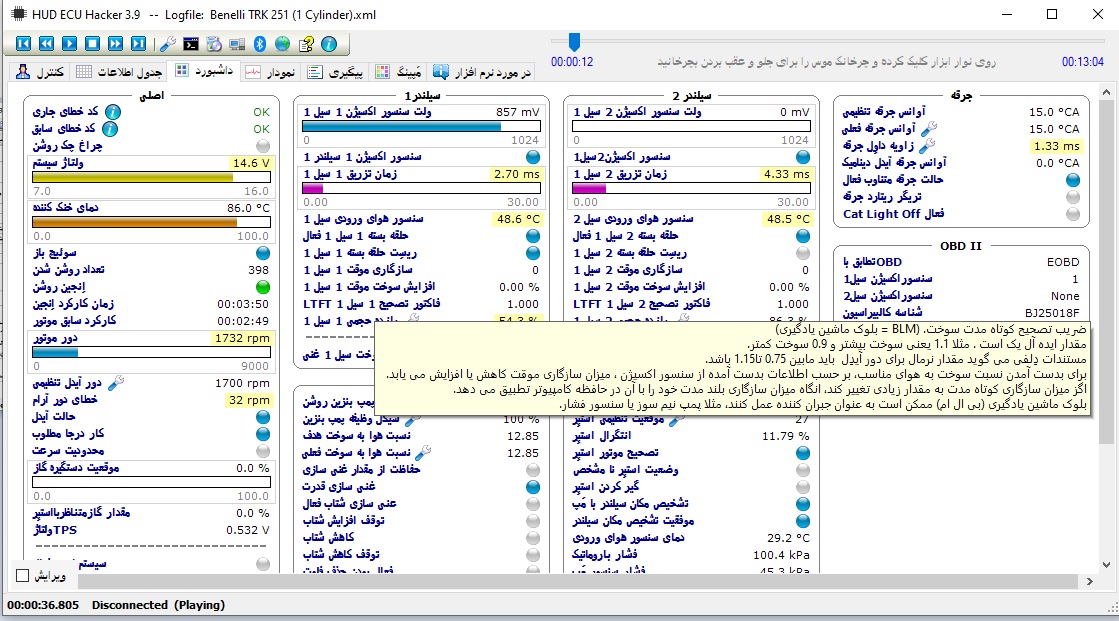1119x621 pixels.
Task: Click the EOBD compliance value
Action: click(1063, 262)
